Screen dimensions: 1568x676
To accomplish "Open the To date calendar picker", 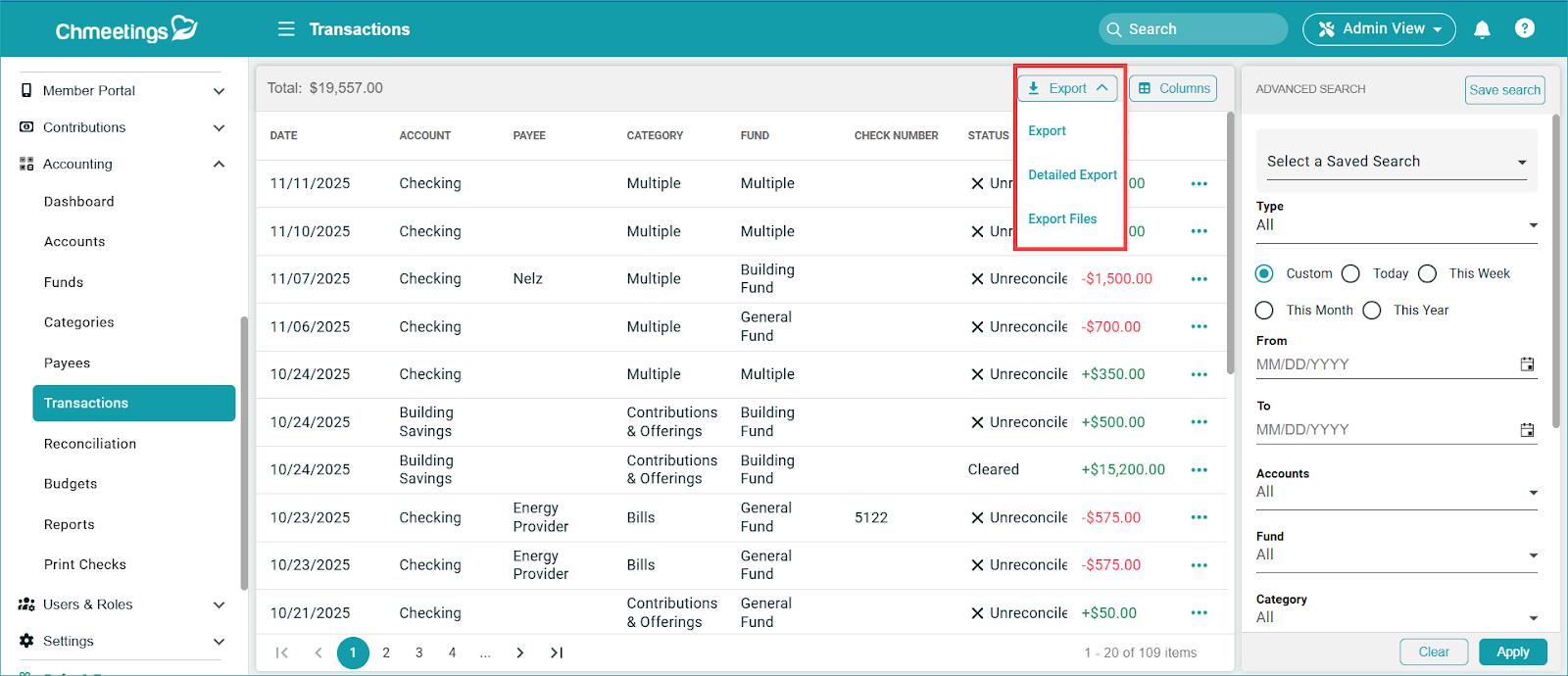I will pos(1527,430).
